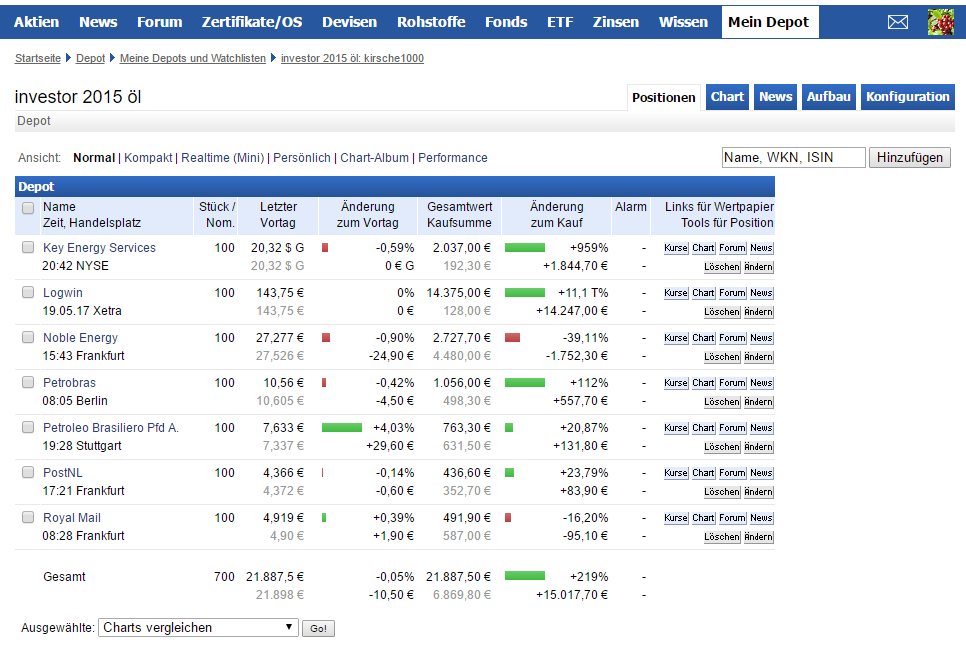
Task: Open the Zertifikate/OS navigation menu
Action: (x=251, y=22)
